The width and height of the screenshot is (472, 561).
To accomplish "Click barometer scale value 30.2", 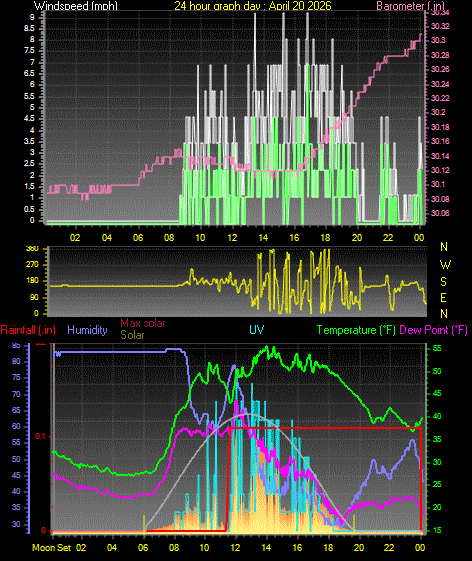I will coord(438,112).
